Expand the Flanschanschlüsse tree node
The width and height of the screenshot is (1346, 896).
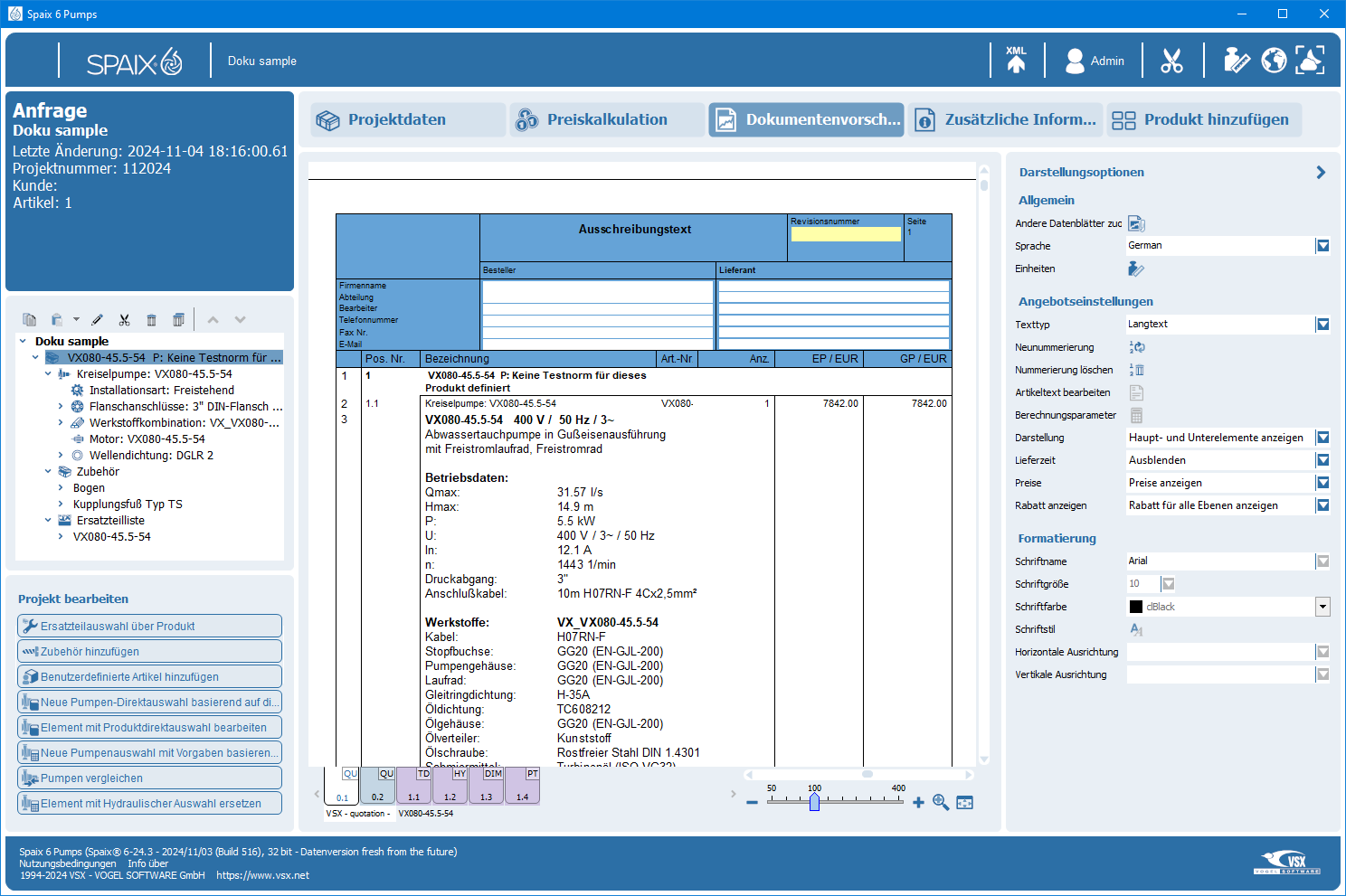(x=61, y=406)
